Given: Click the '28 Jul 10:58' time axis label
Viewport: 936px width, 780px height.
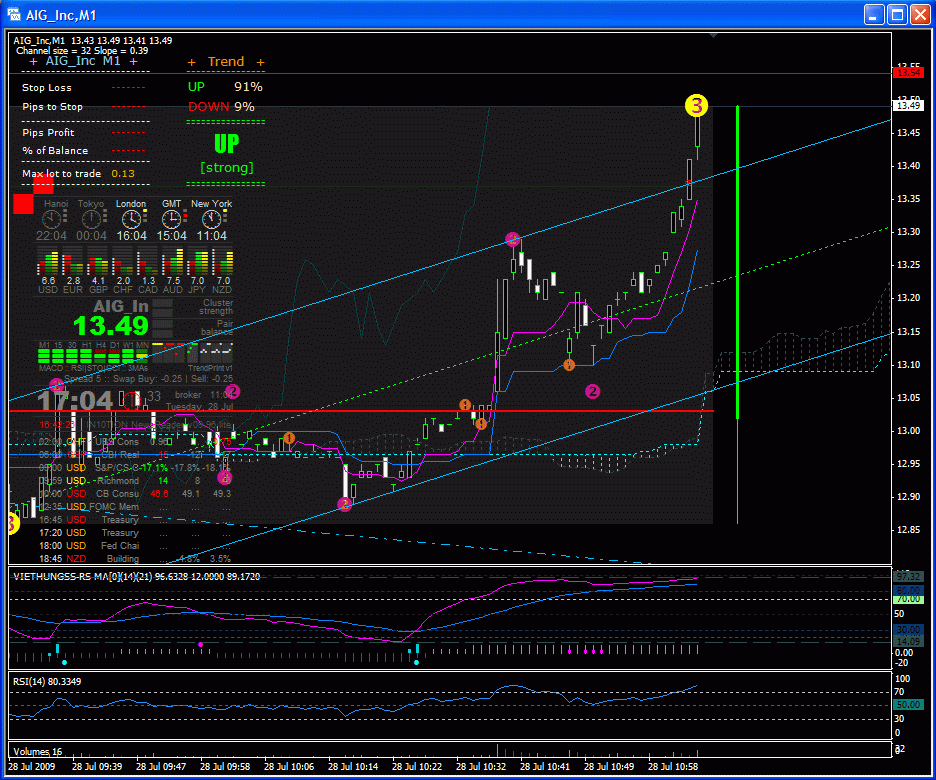Looking at the screenshot, I should pos(673,766).
